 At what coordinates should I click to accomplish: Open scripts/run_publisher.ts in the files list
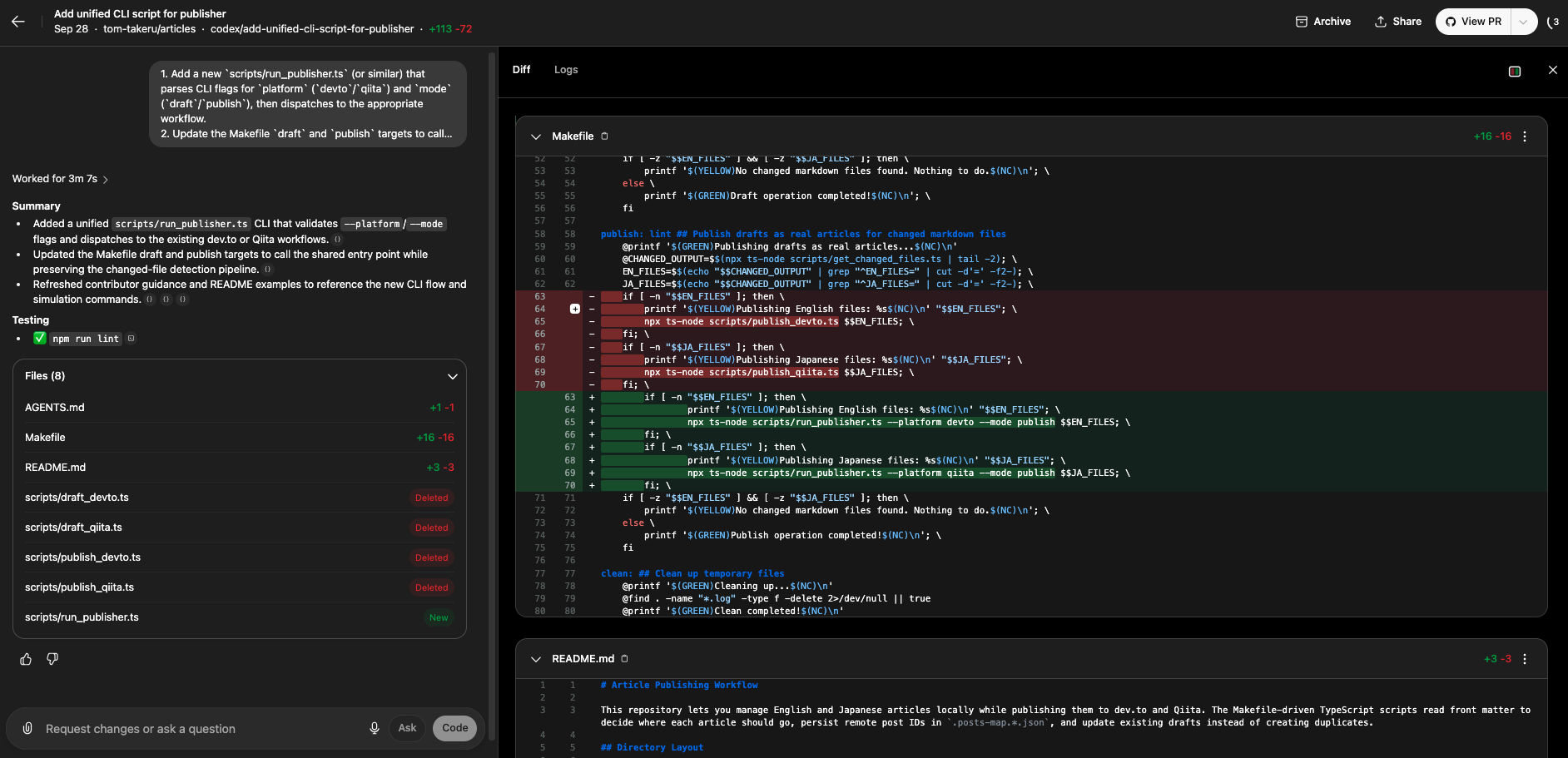point(240,617)
